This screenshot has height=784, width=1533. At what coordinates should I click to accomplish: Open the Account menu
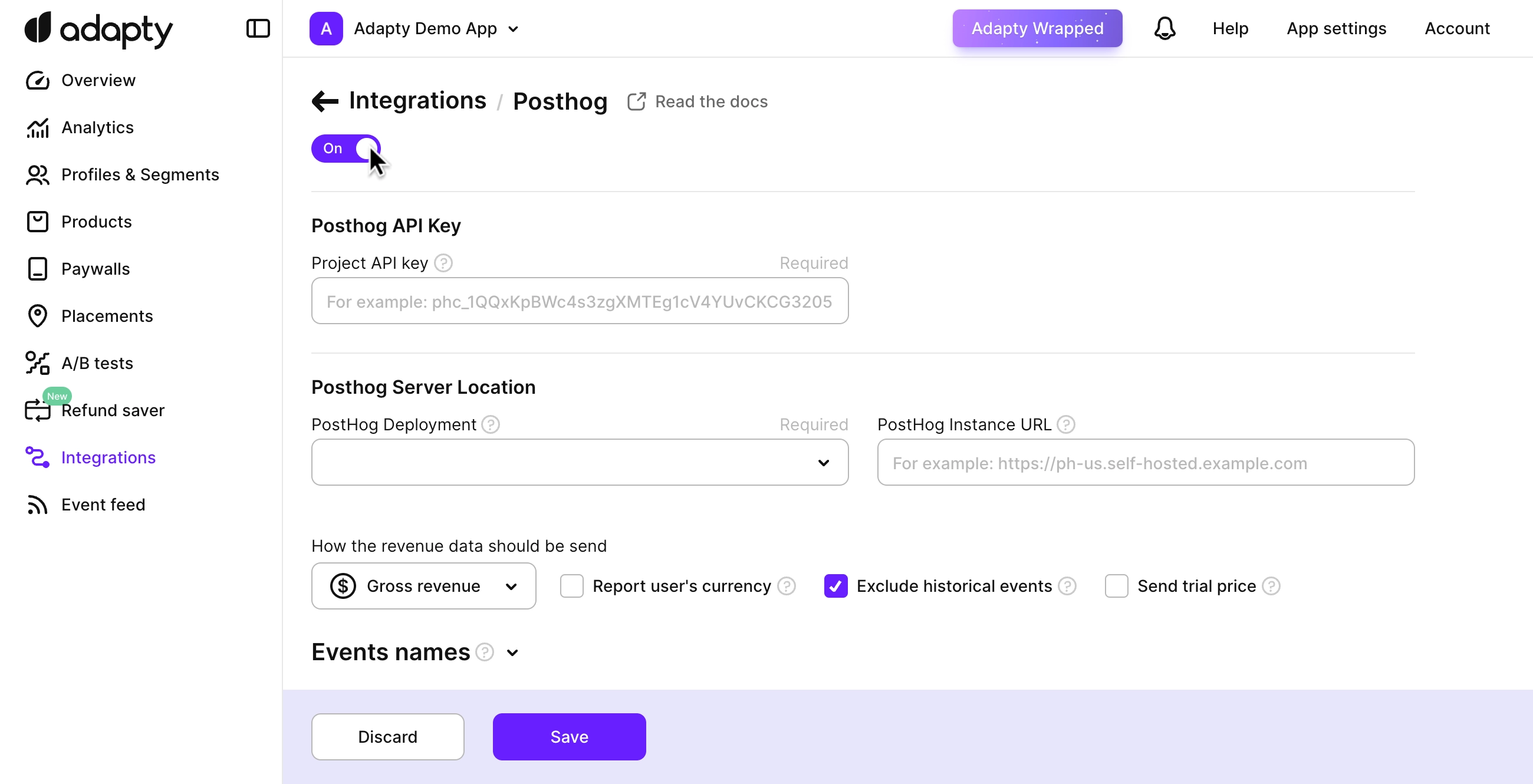pos(1457,28)
